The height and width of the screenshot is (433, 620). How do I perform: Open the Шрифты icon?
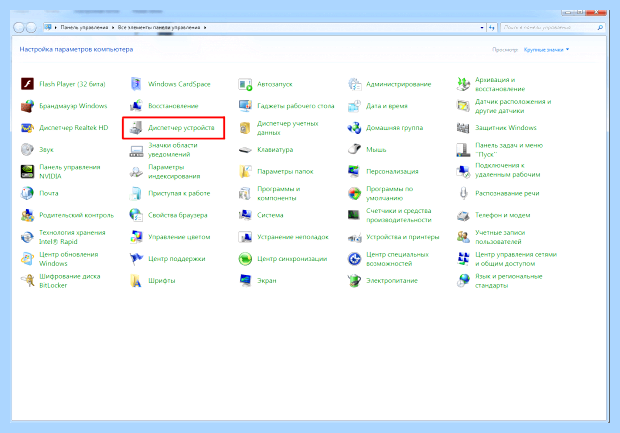[136, 280]
